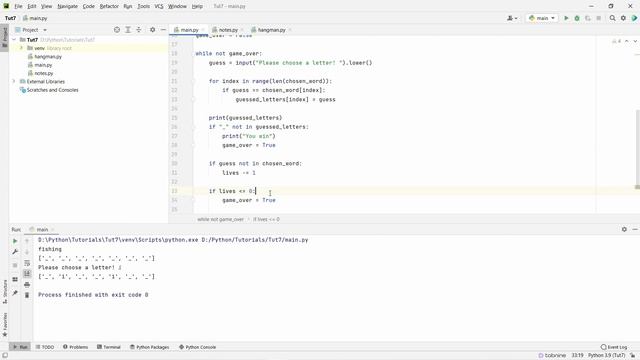Open the File menu
This screenshot has width=640, height=360.
(18, 6)
